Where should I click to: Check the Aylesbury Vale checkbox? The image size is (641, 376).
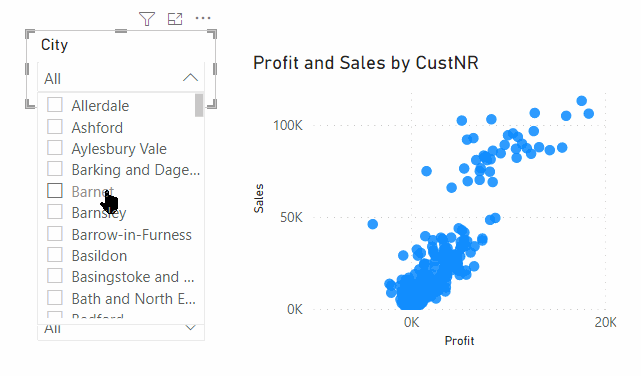55,148
